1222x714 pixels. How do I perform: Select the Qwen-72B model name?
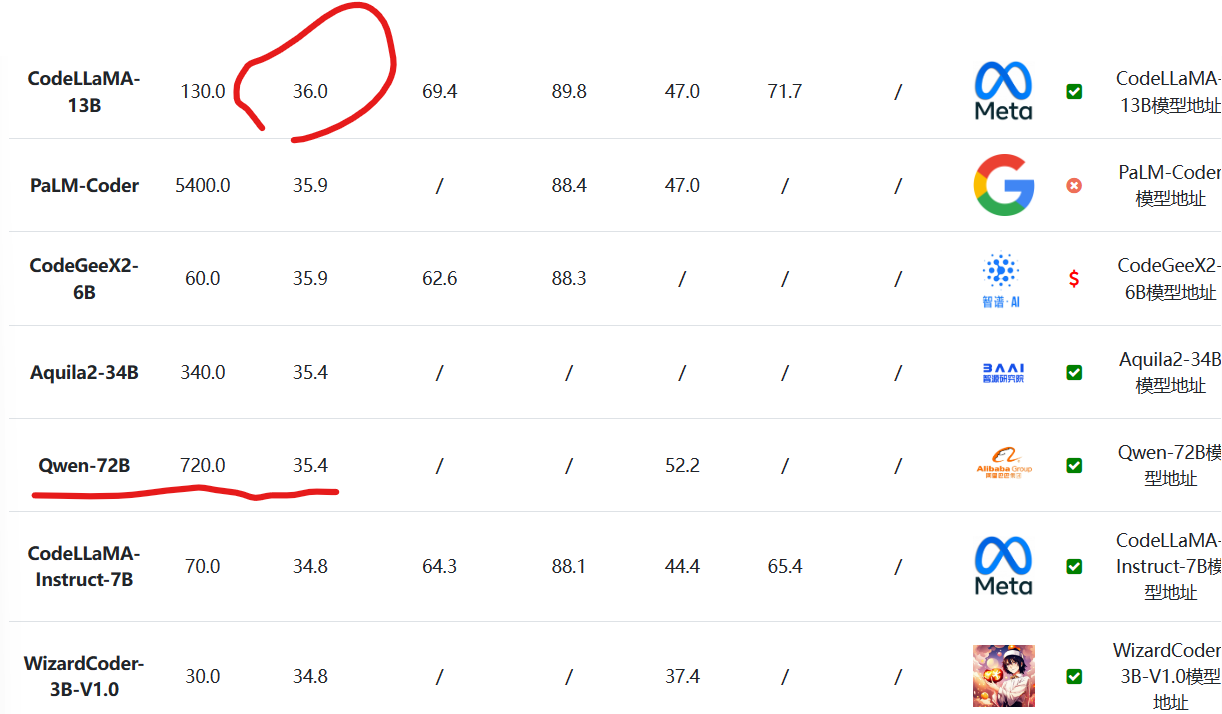tap(84, 465)
